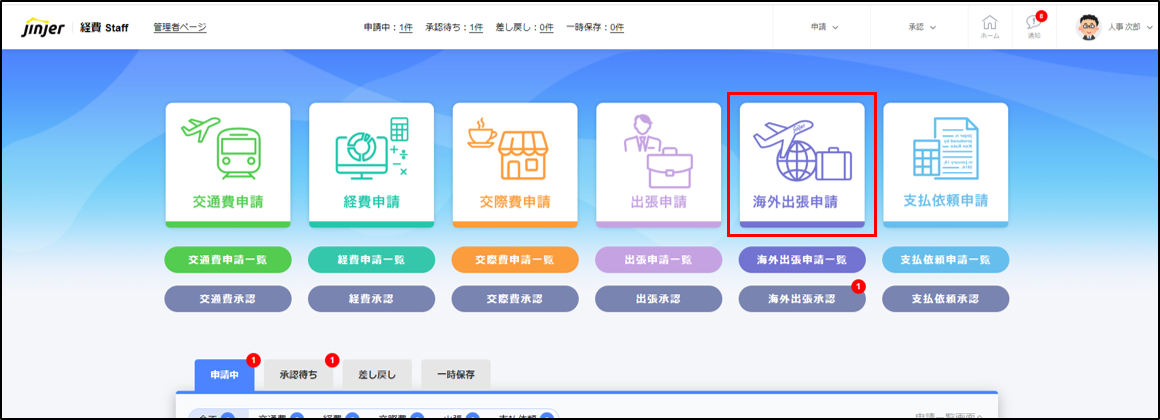Viewport: 1160px width, 420px height.
Task: Click the jinjer logo
Action: (x=44, y=27)
